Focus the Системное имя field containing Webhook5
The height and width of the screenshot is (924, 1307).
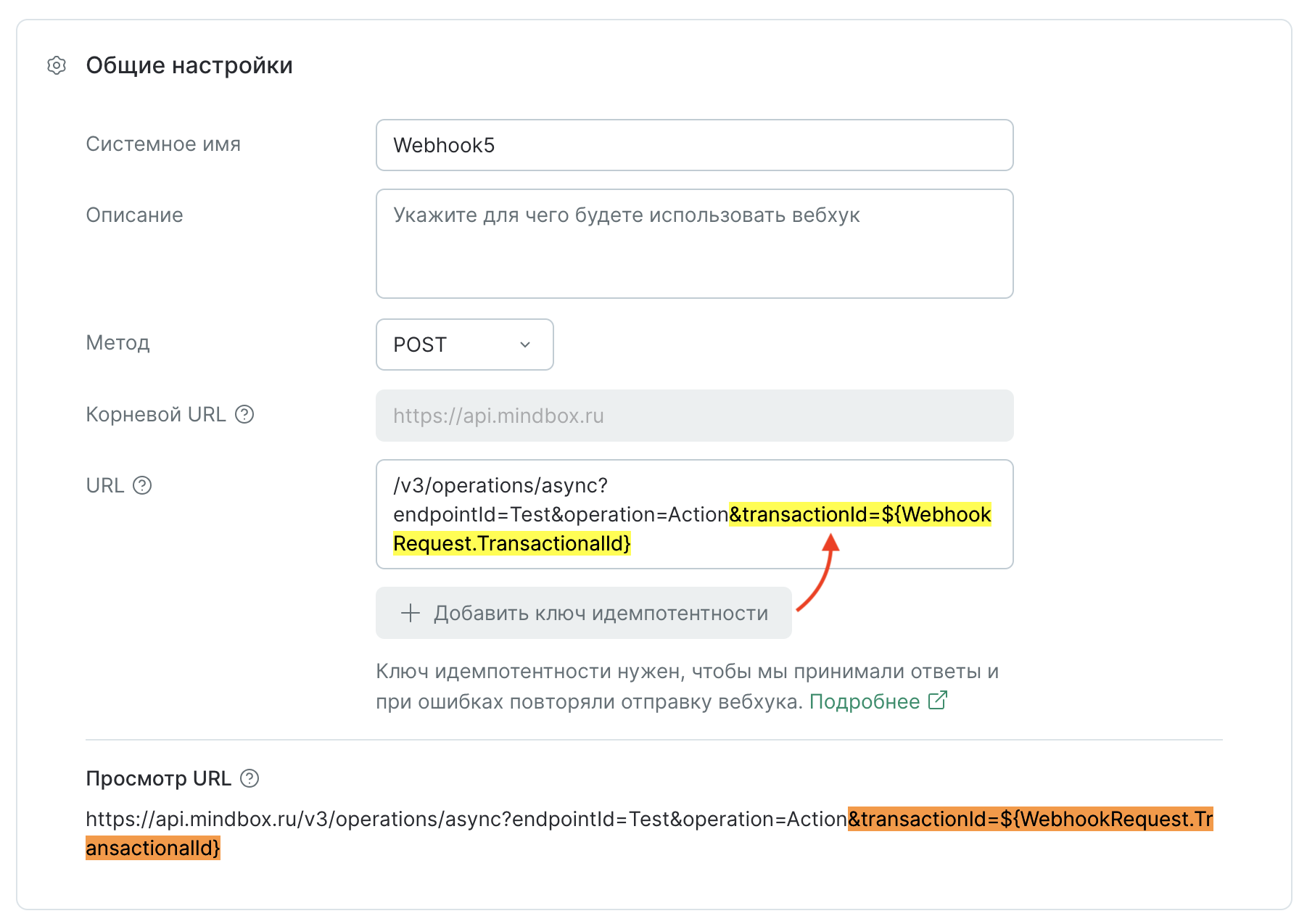(x=695, y=145)
